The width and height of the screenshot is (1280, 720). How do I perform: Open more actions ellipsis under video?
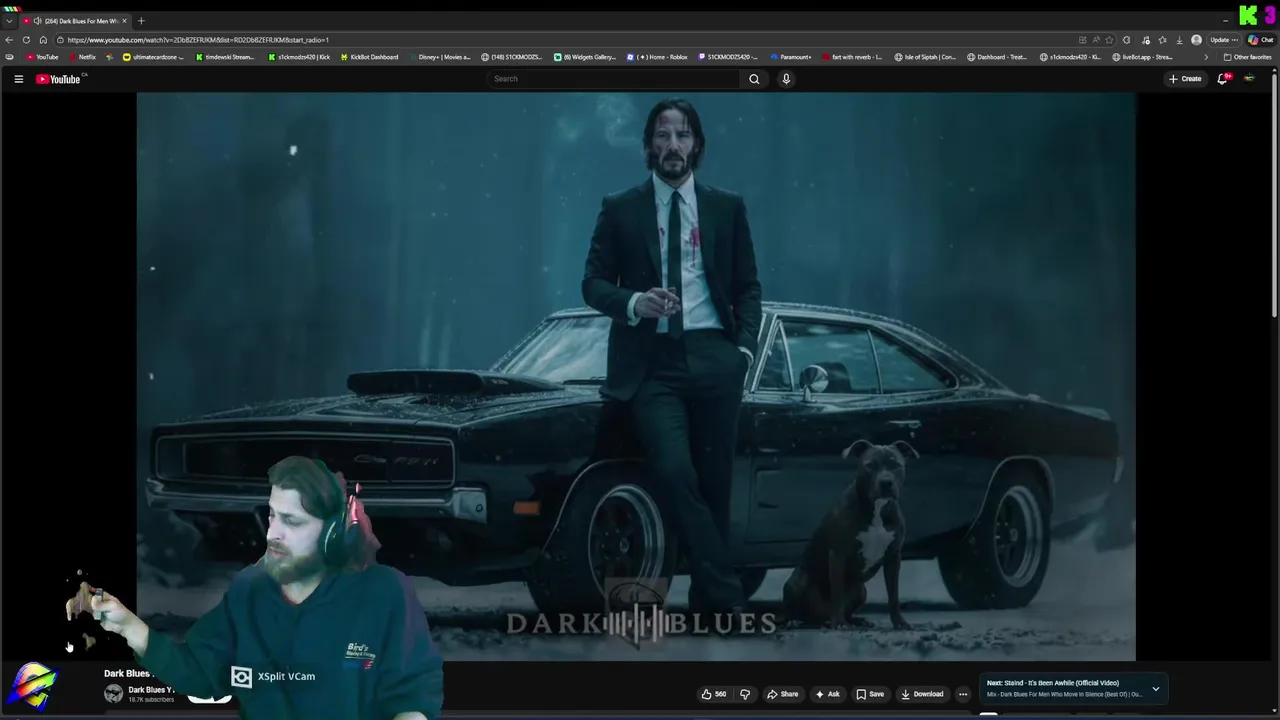tap(963, 694)
